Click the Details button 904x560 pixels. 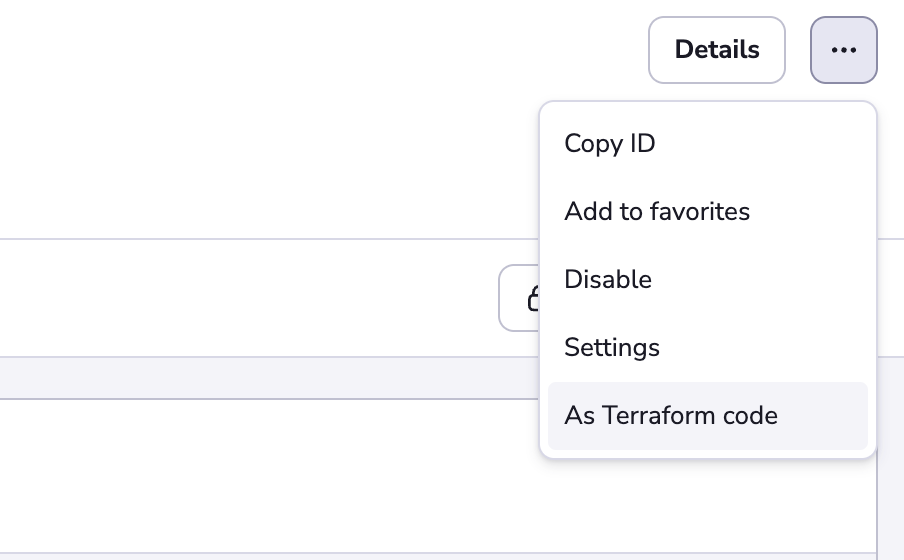(717, 50)
